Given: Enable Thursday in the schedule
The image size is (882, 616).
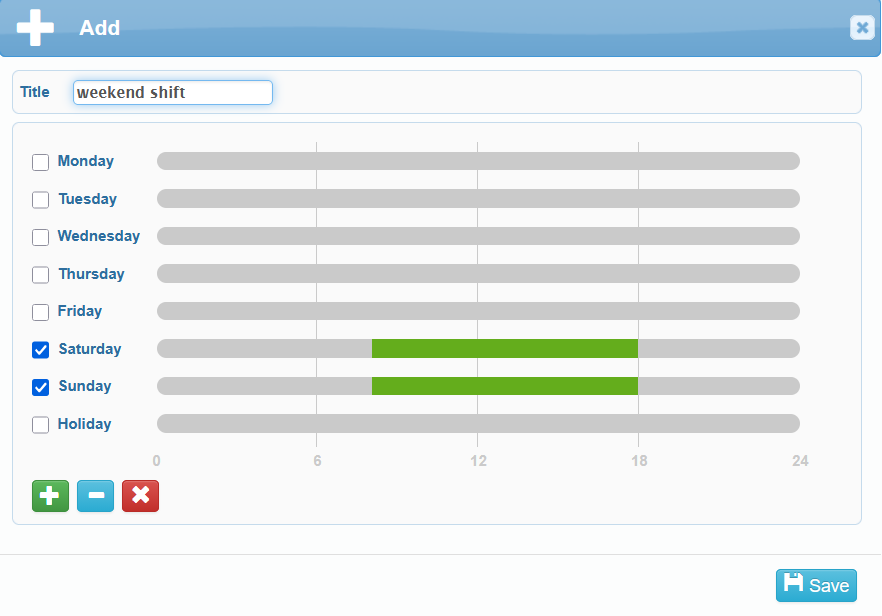Looking at the screenshot, I should point(41,274).
